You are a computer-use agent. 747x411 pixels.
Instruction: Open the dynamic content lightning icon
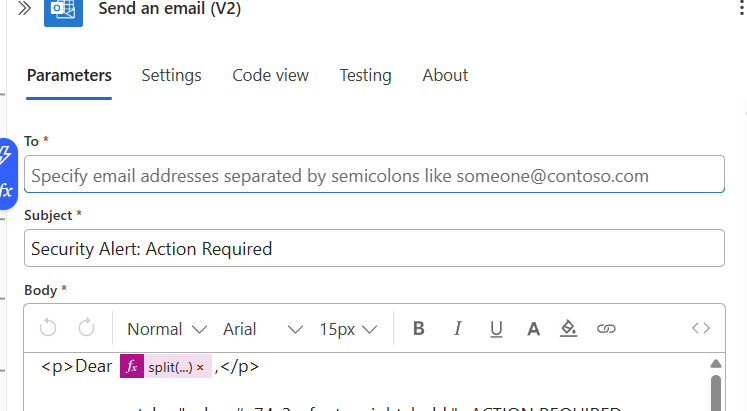(x=6, y=155)
